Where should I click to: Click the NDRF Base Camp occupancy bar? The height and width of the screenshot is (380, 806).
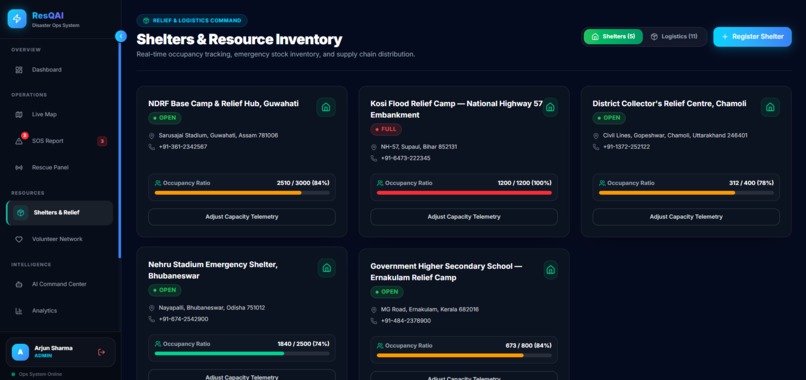coord(242,193)
